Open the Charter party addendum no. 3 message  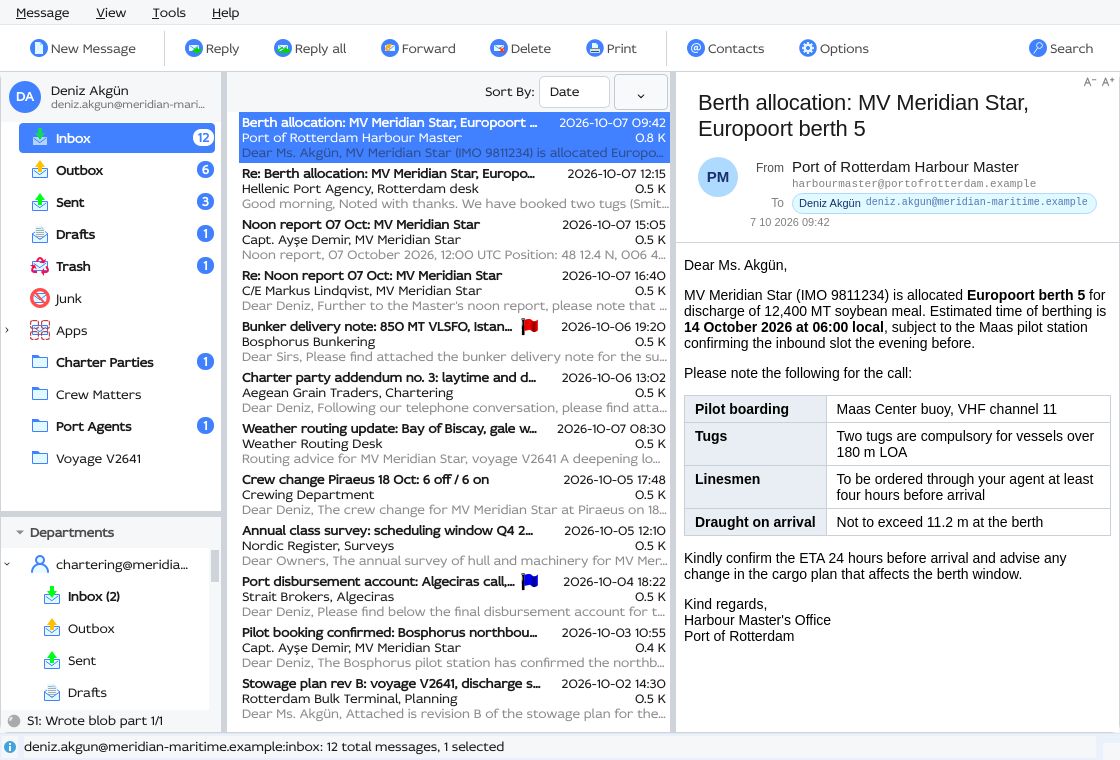point(454,392)
